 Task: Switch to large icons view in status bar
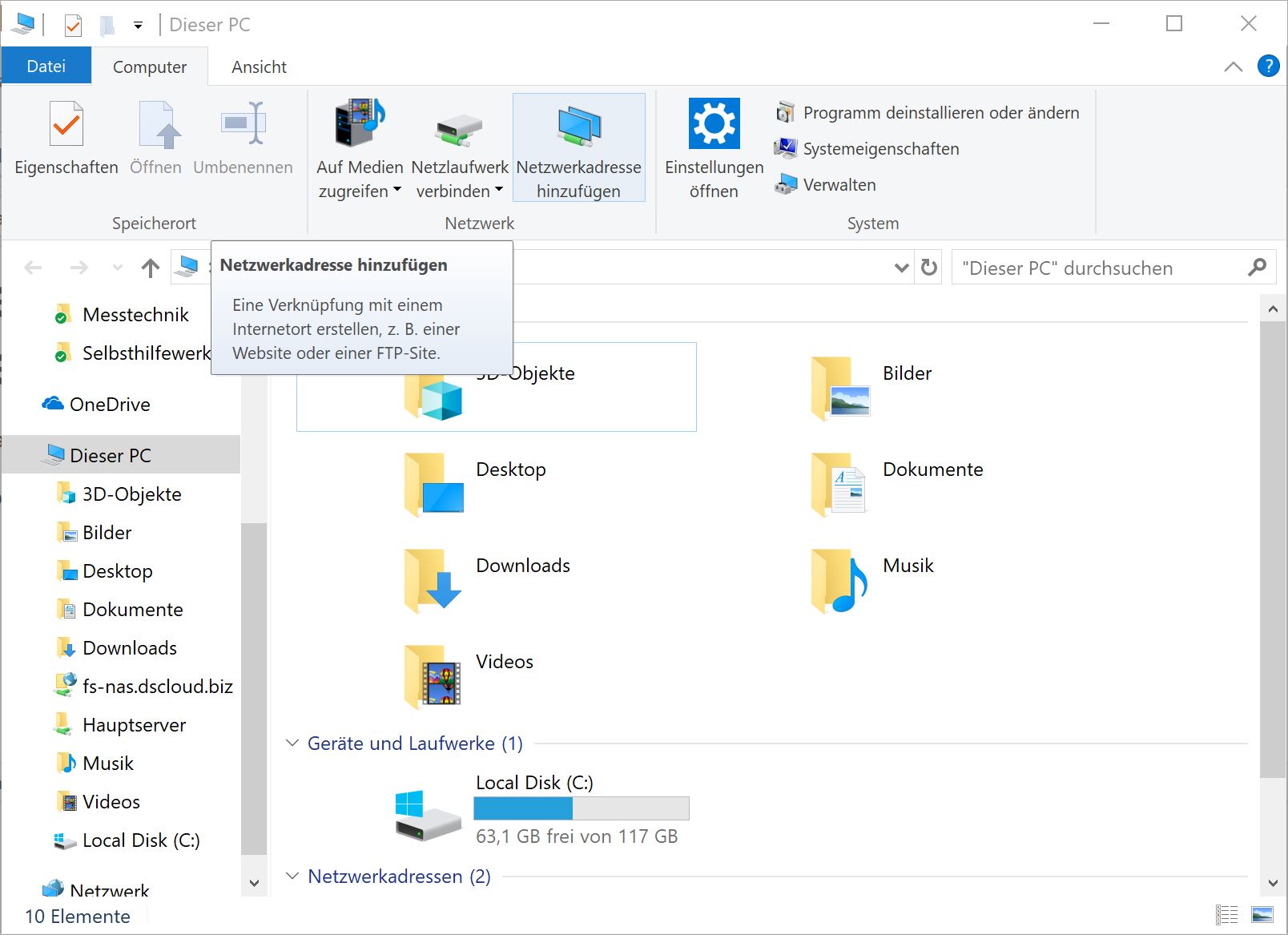pyautogui.click(x=1262, y=914)
